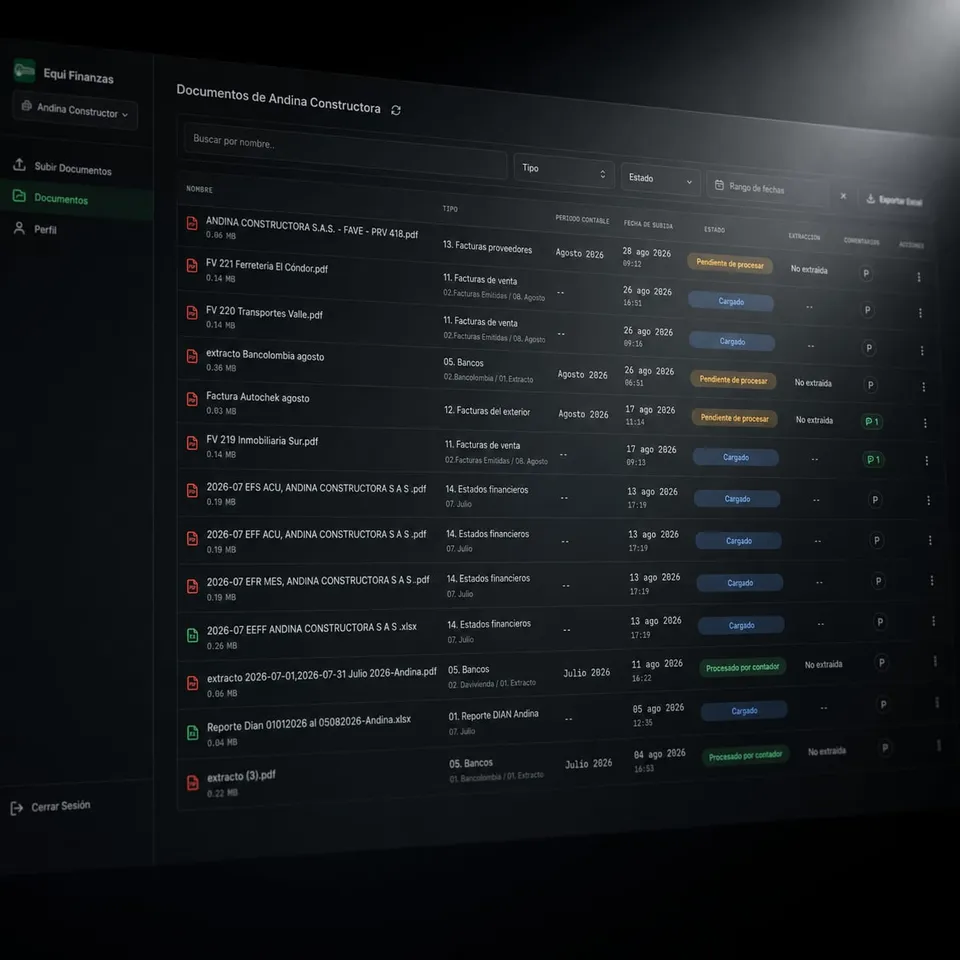
Task: Click Procesado por contador badge on extracto (3).pdf
Action: [x=745, y=756]
